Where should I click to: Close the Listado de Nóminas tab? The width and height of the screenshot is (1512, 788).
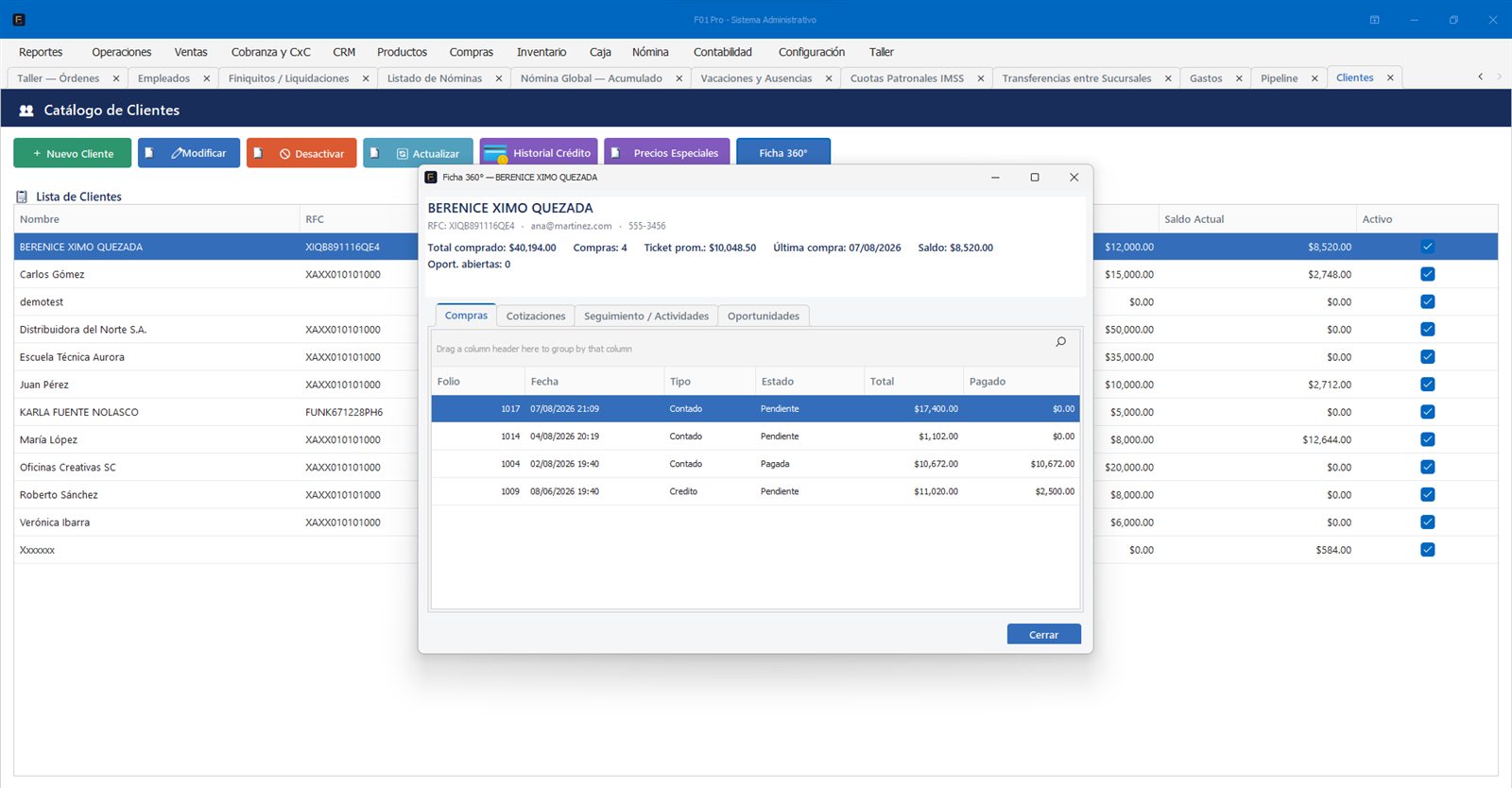click(499, 78)
